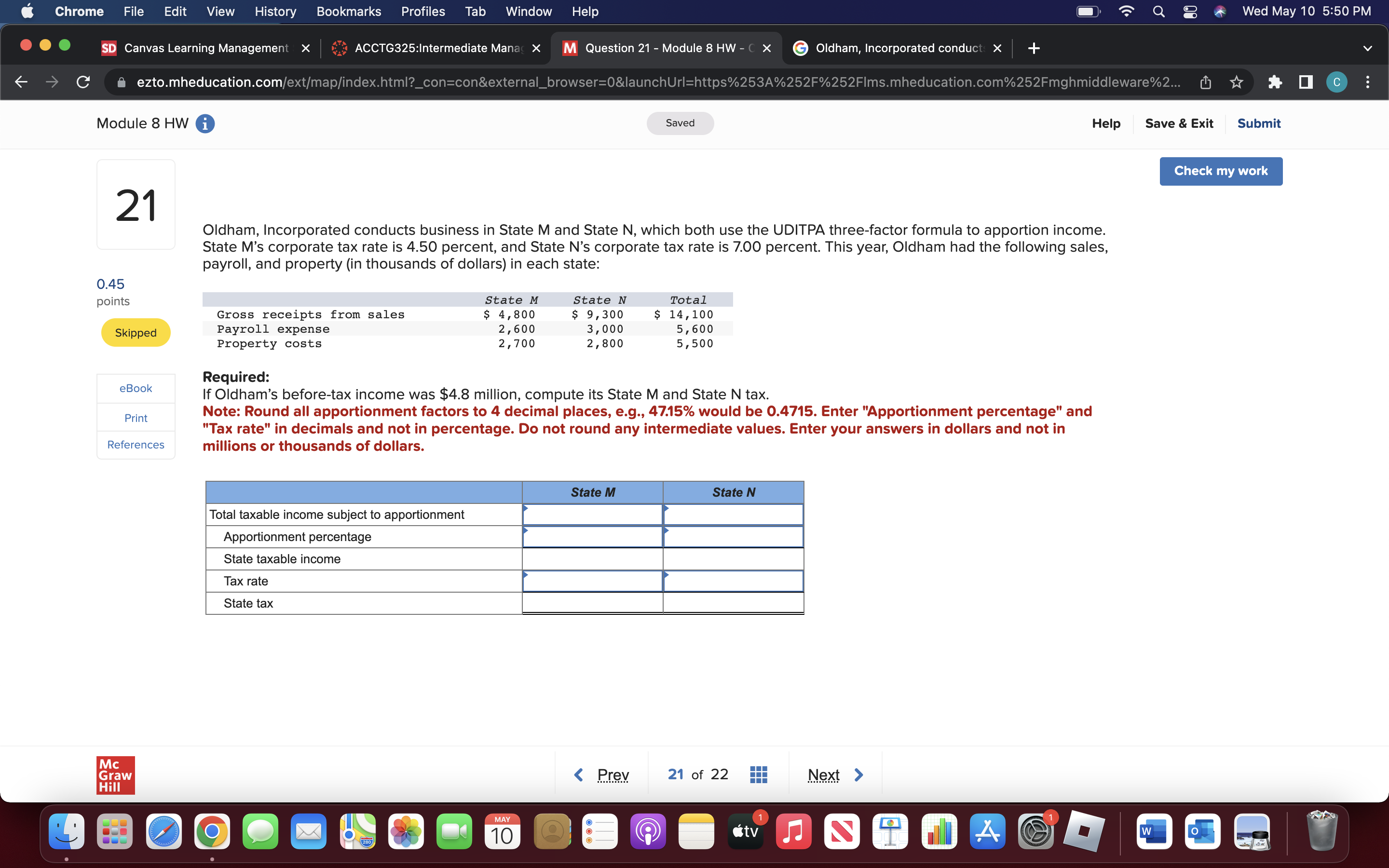Click the share icon in the address bar
Viewport: 1389px width, 868px height.
coord(1205,82)
